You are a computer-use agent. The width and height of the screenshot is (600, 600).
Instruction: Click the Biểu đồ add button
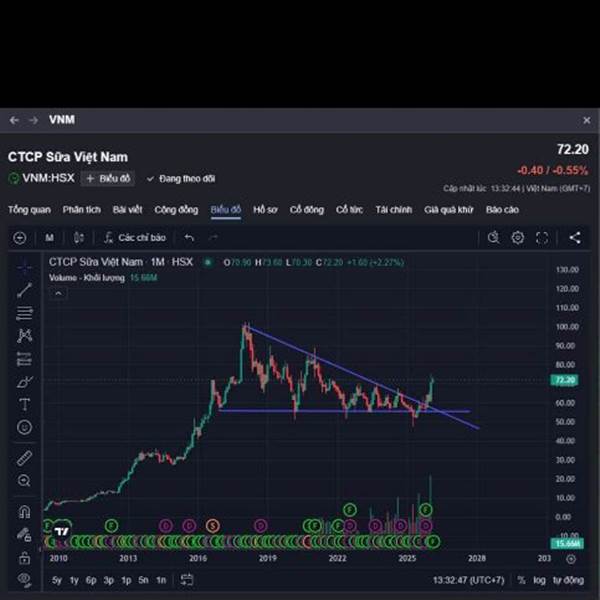[108, 179]
